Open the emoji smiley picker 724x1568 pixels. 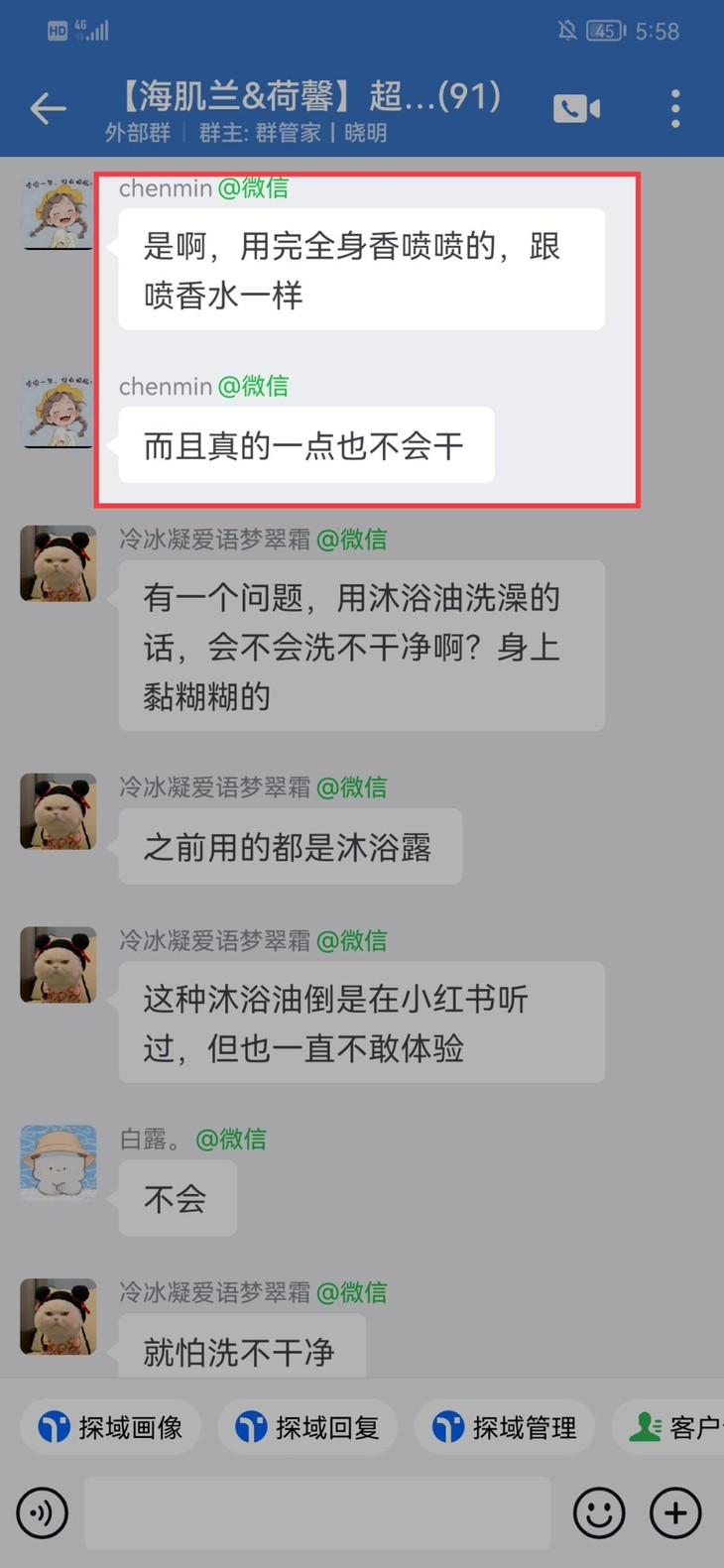tap(599, 1513)
